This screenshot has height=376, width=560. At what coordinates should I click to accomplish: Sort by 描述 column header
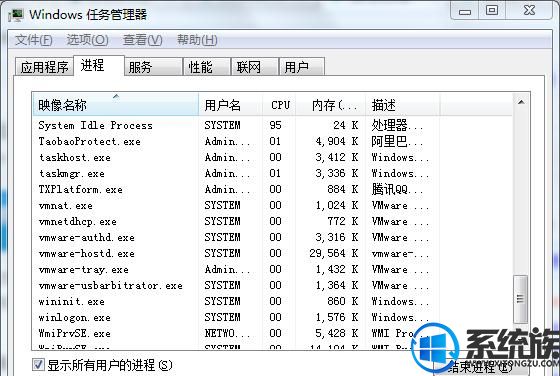(402, 105)
